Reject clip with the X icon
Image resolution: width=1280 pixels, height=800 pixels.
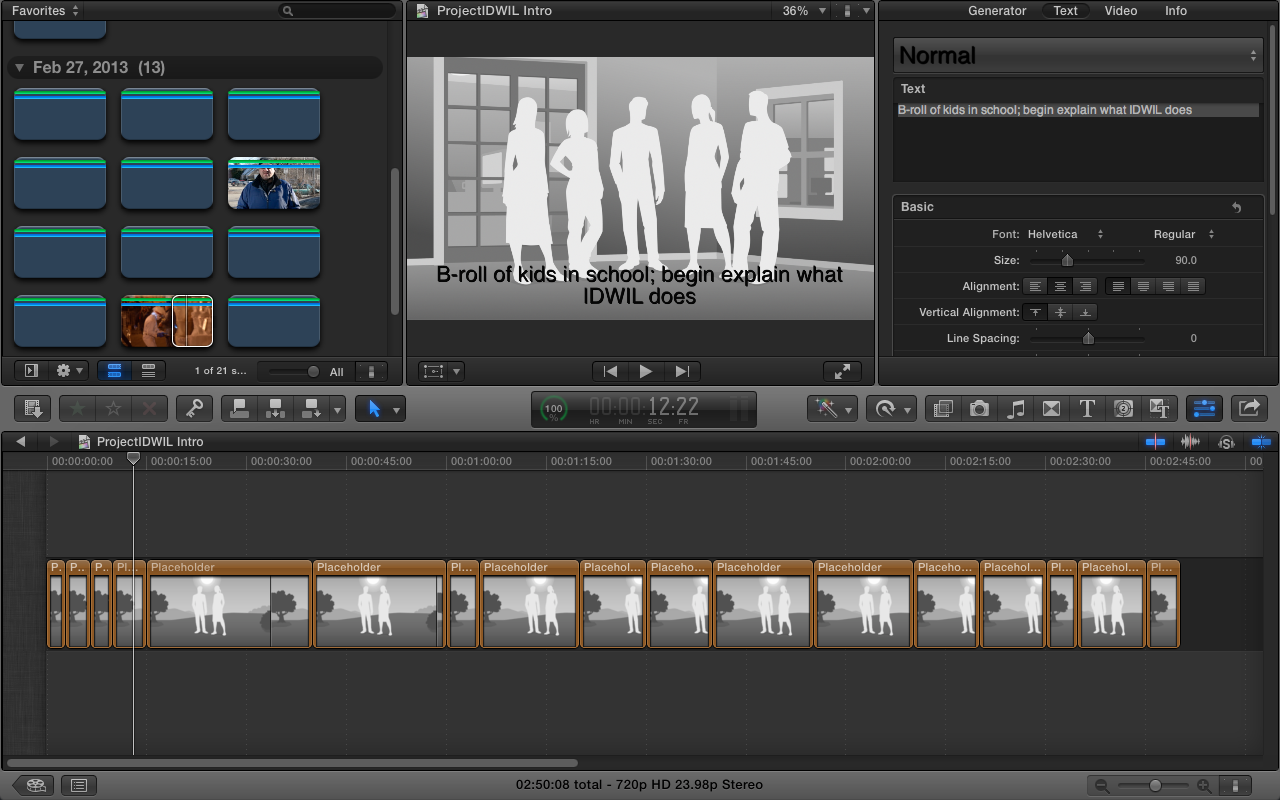(150, 408)
